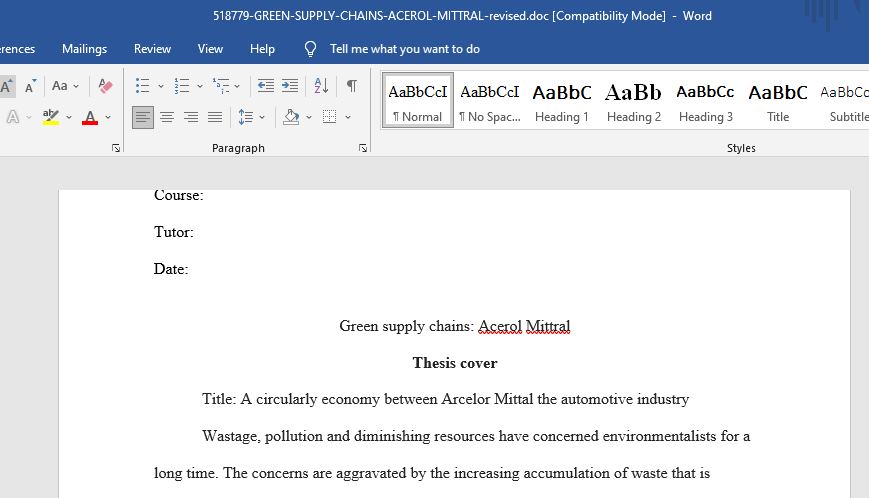Image resolution: width=869 pixels, height=498 pixels.
Task: Toggle Align Right
Action: 191,117
